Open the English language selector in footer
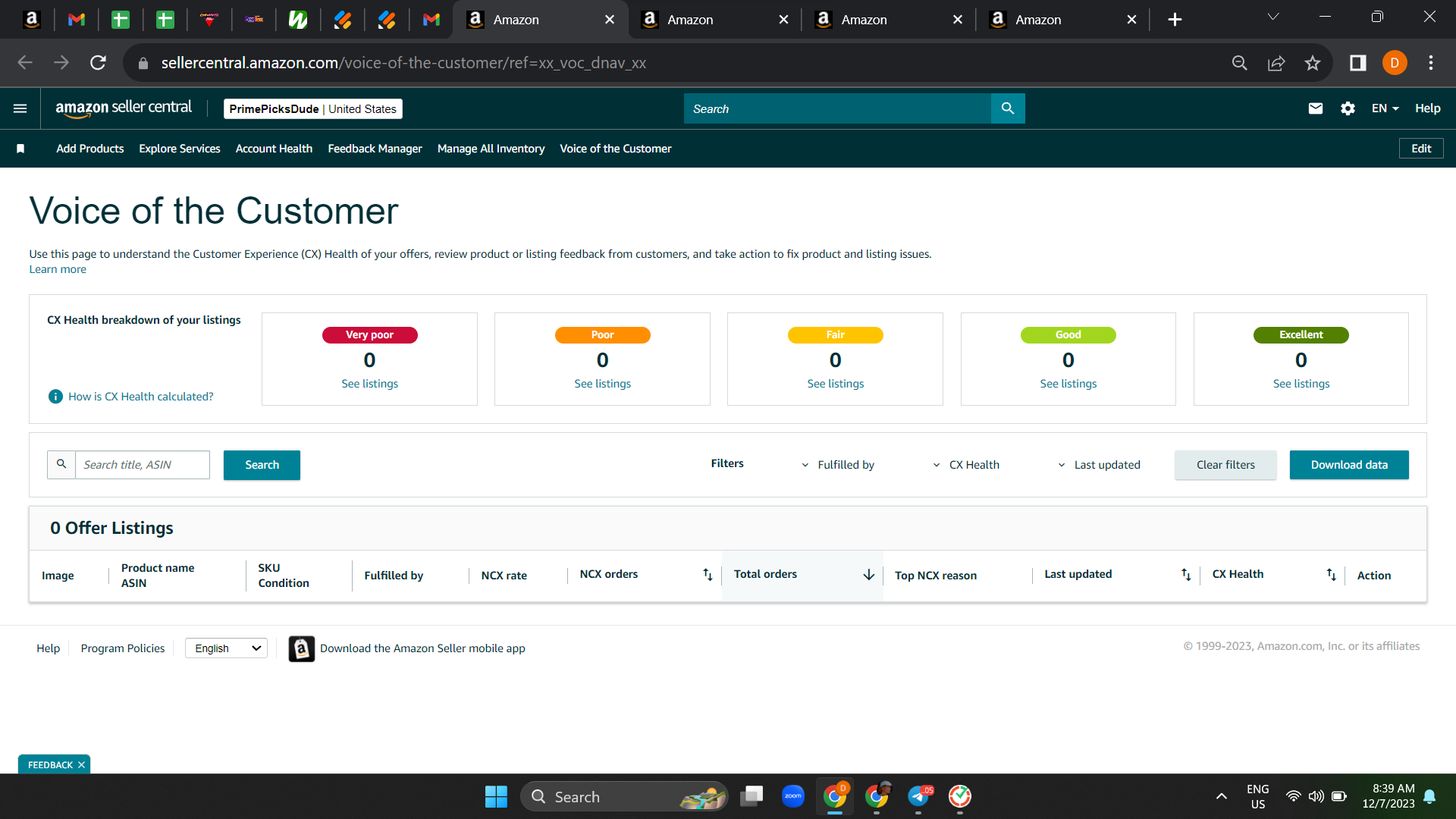 click(227, 648)
